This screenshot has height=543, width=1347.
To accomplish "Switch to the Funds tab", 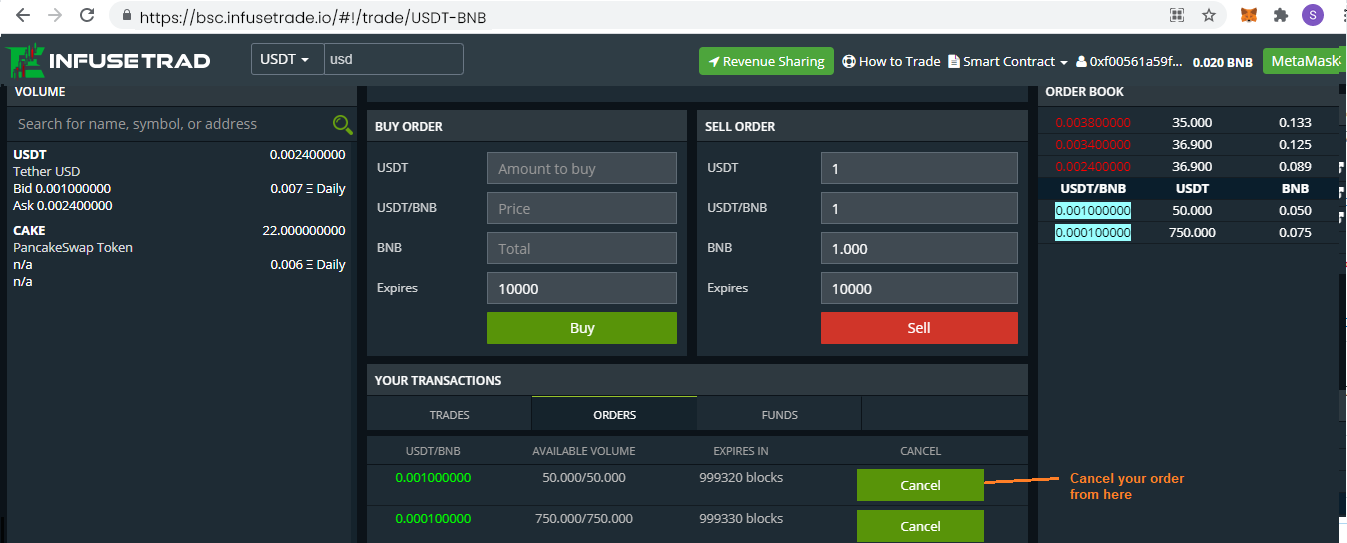I will (779, 414).
